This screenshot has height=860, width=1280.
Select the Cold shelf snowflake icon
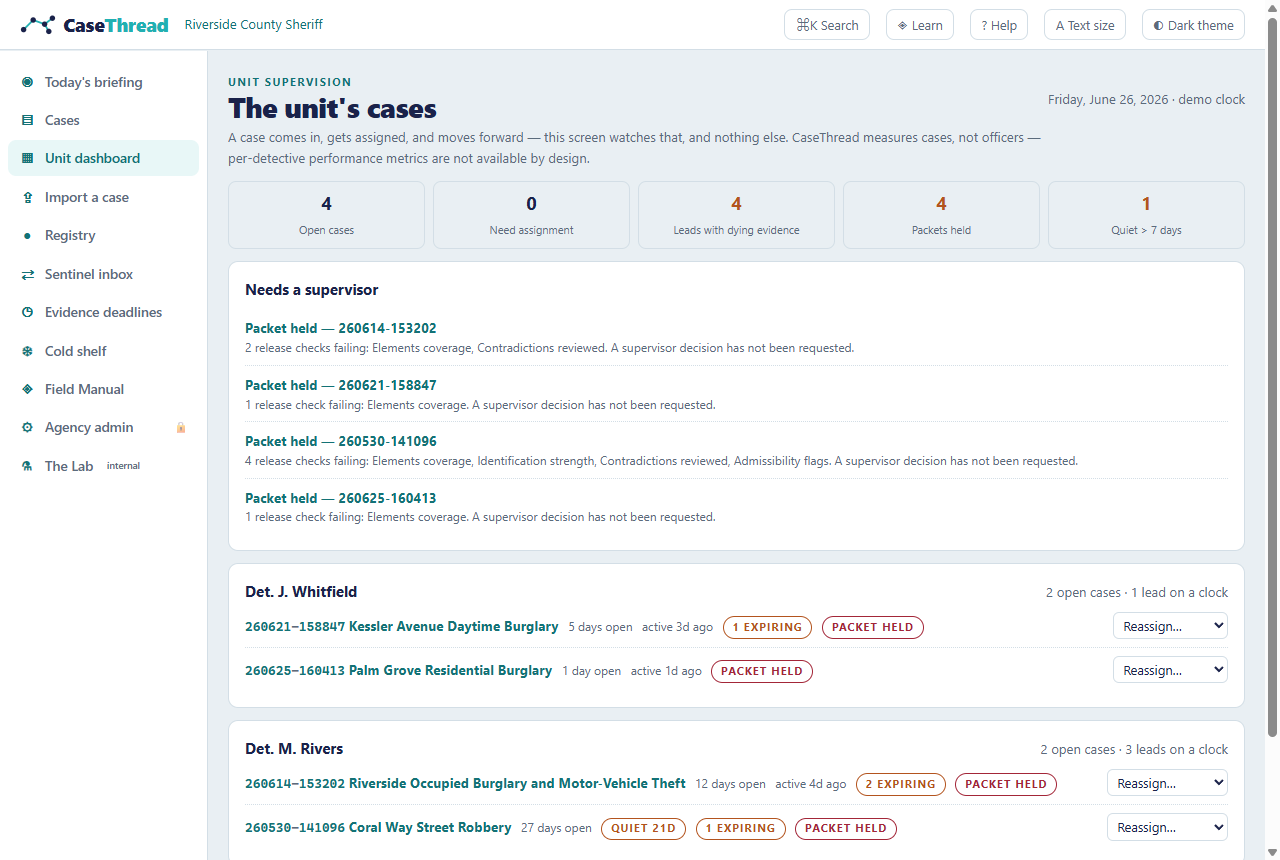tap(27, 351)
